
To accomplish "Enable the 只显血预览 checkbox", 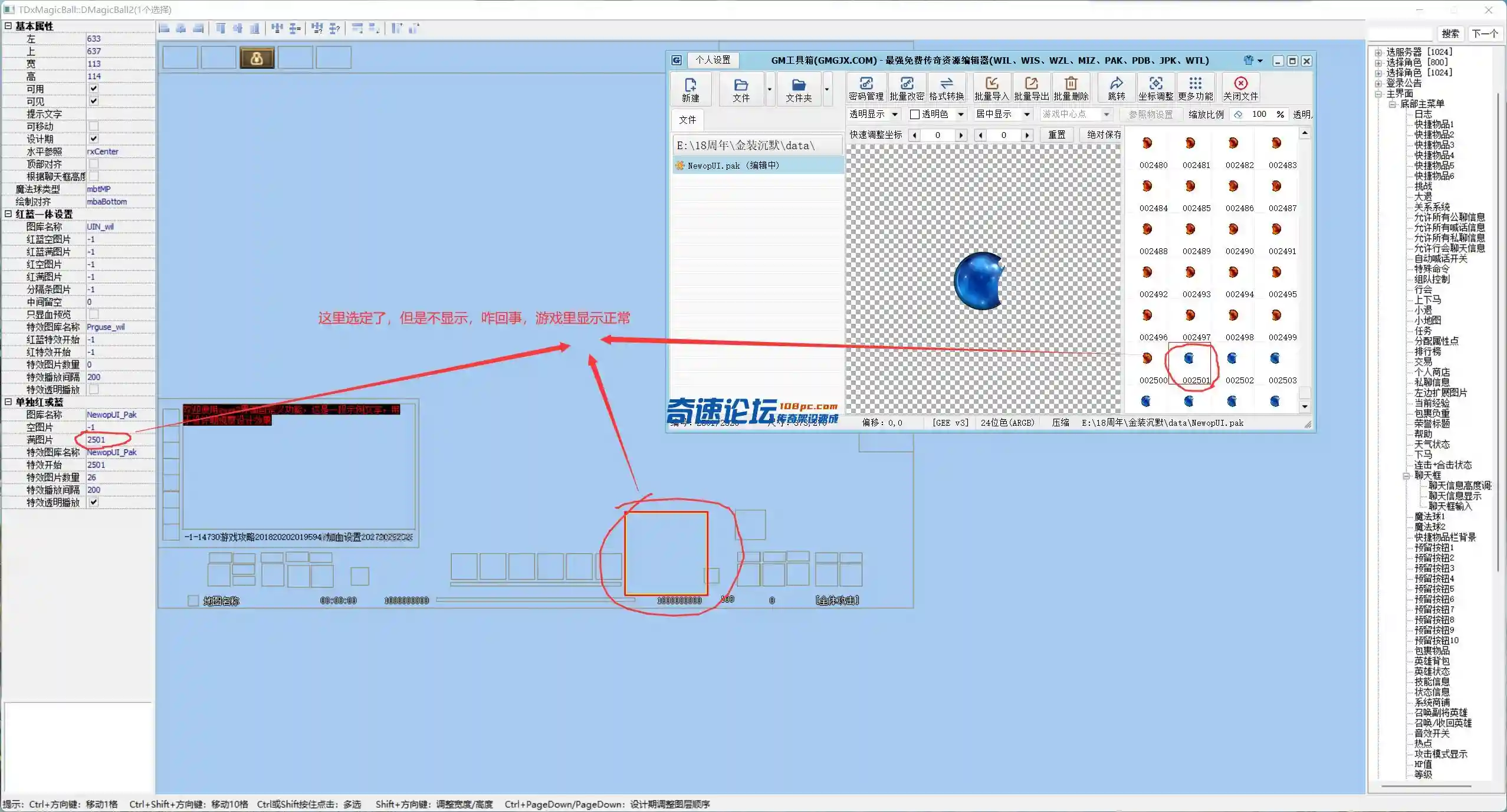I will [x=93, y=314].
